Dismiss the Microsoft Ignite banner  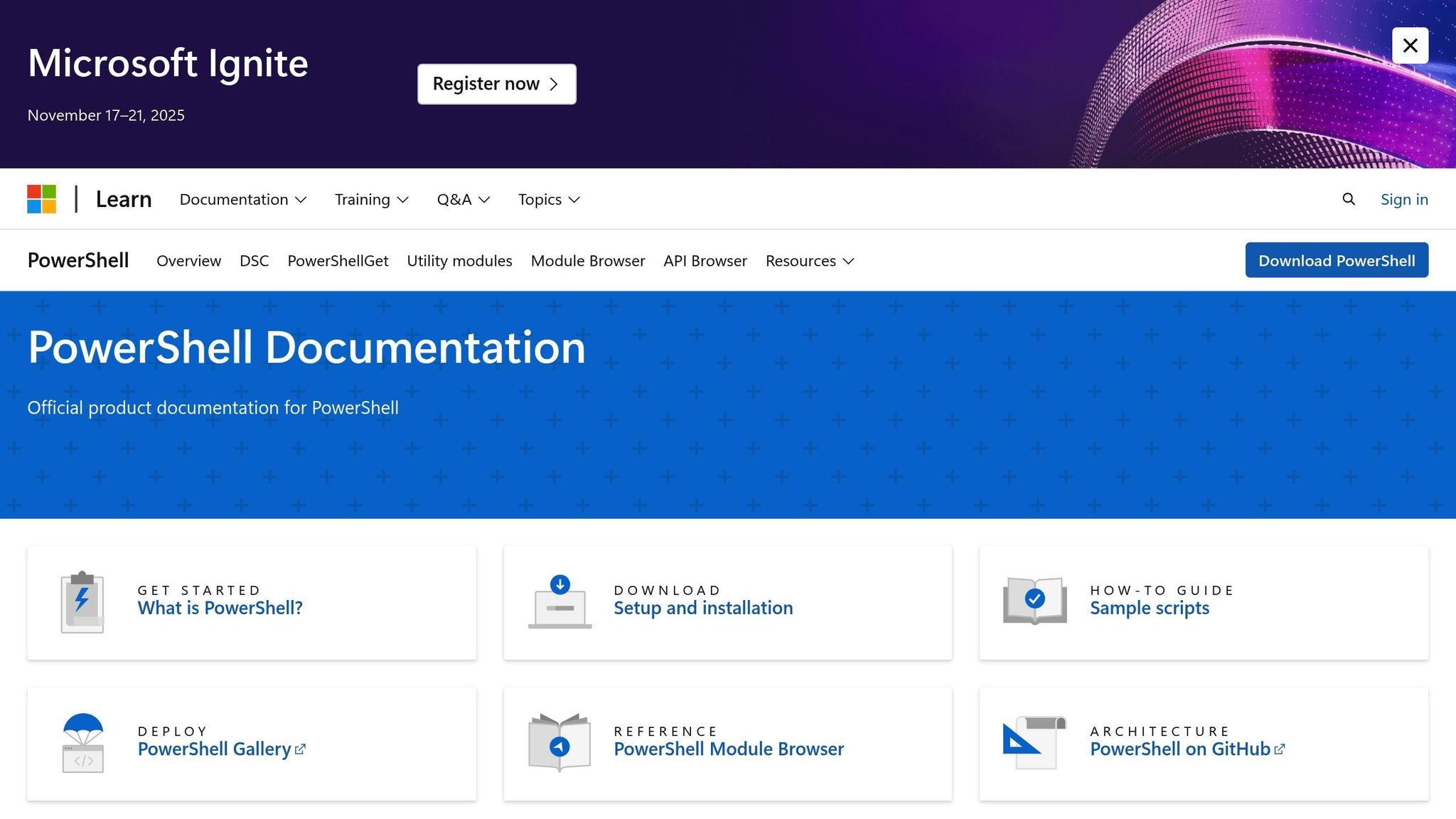click(x=1410, y=45)
